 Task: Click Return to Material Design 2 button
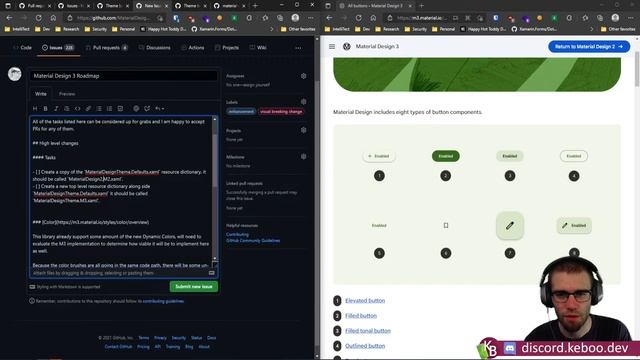pyautogui.click(x=589, y=47)
